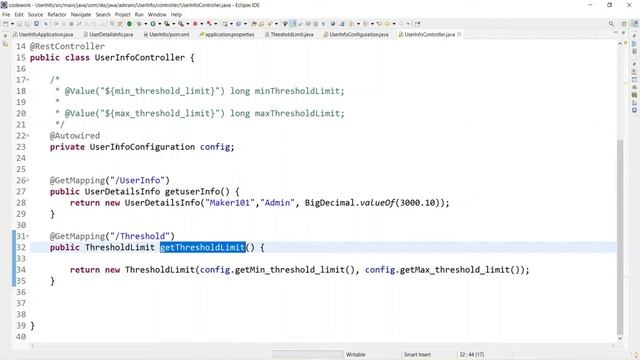Click the New file toolbar icon
Image resolution: width=640 pixels, height=360 pixels.
pos(5,24)
